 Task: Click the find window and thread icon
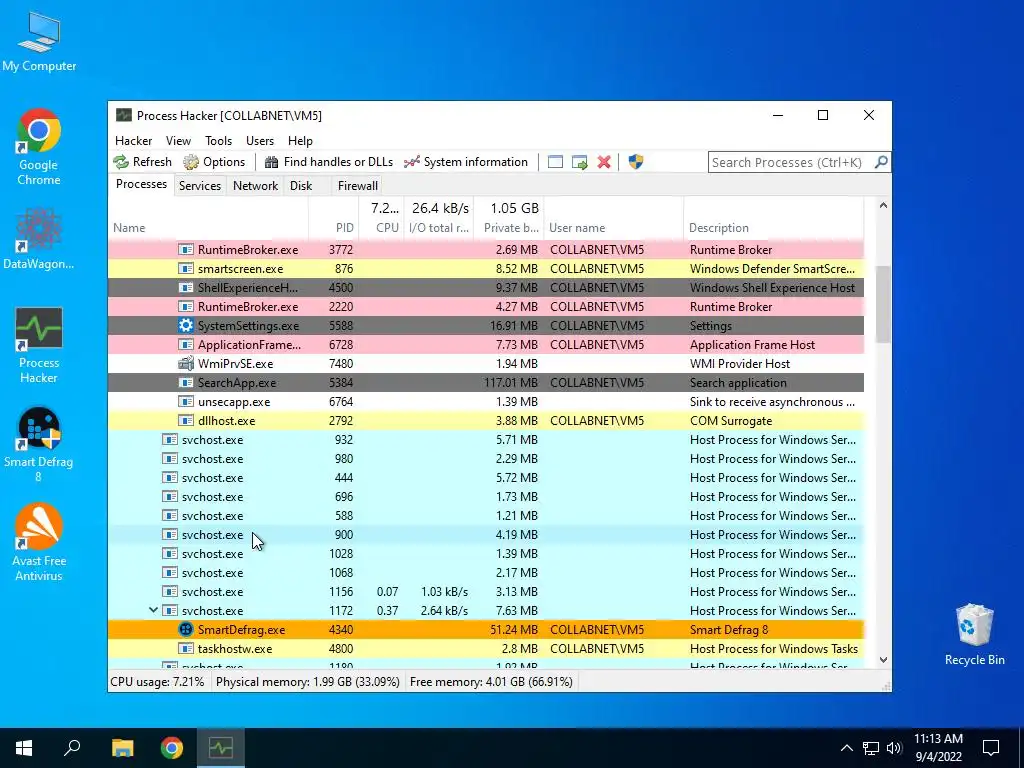tap(579, 162)
